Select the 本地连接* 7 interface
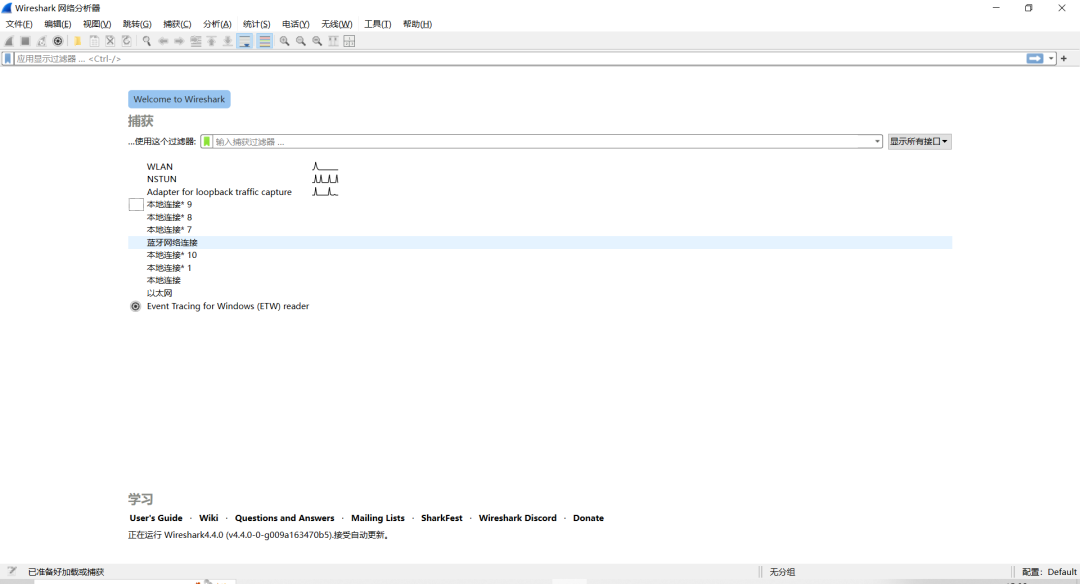The height and width of the screenshot is (584, 1080). (169, 230)
